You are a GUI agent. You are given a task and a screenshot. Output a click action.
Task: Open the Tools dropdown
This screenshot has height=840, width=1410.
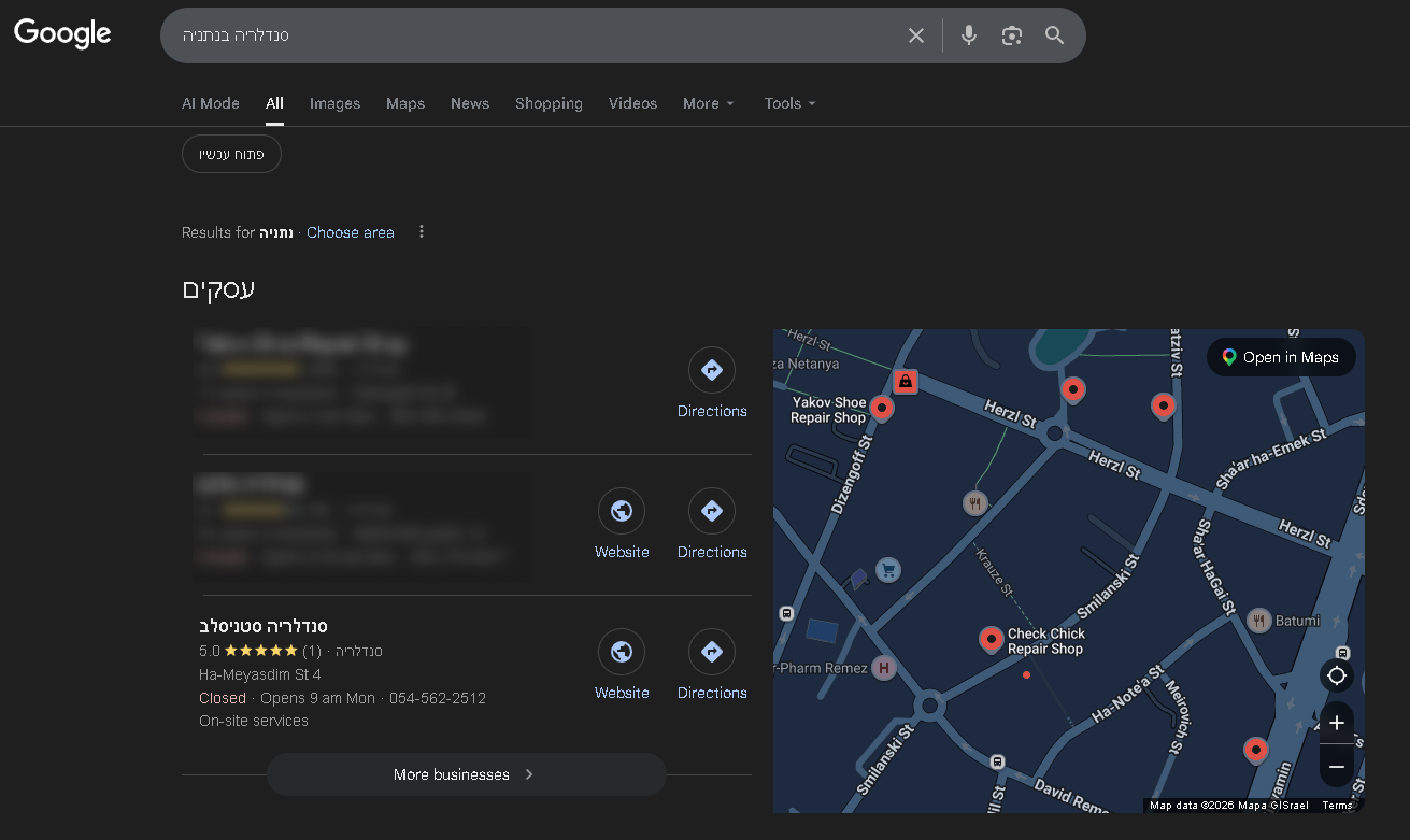789,104
